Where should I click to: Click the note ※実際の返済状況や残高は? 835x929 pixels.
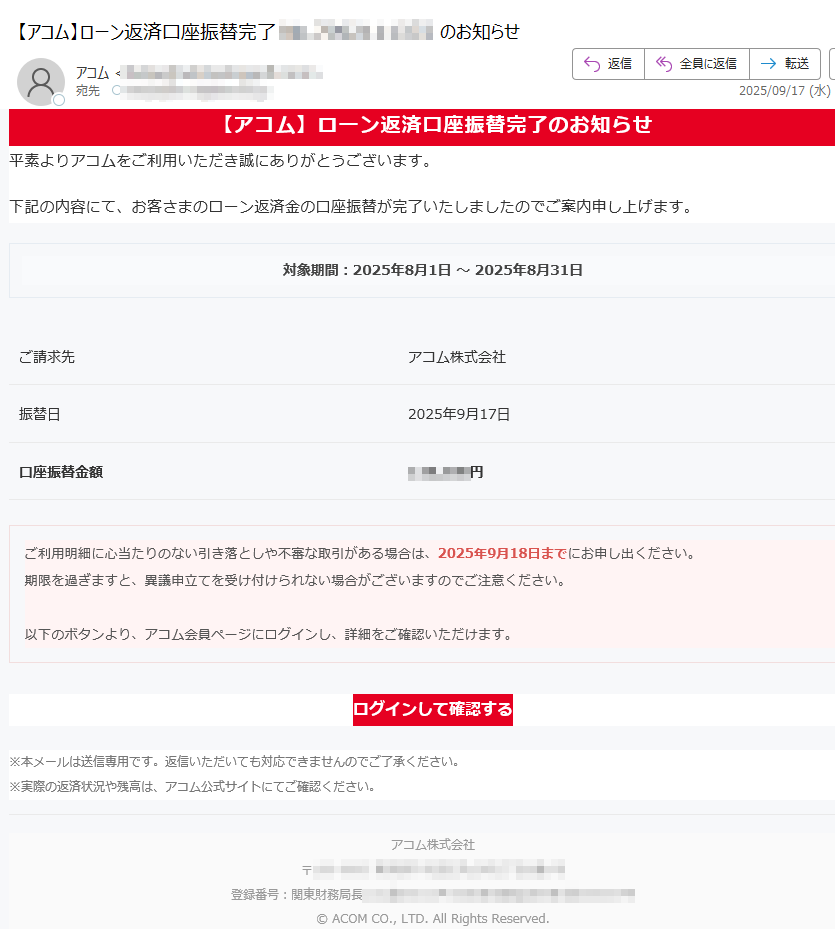click(x=193, y=787)
